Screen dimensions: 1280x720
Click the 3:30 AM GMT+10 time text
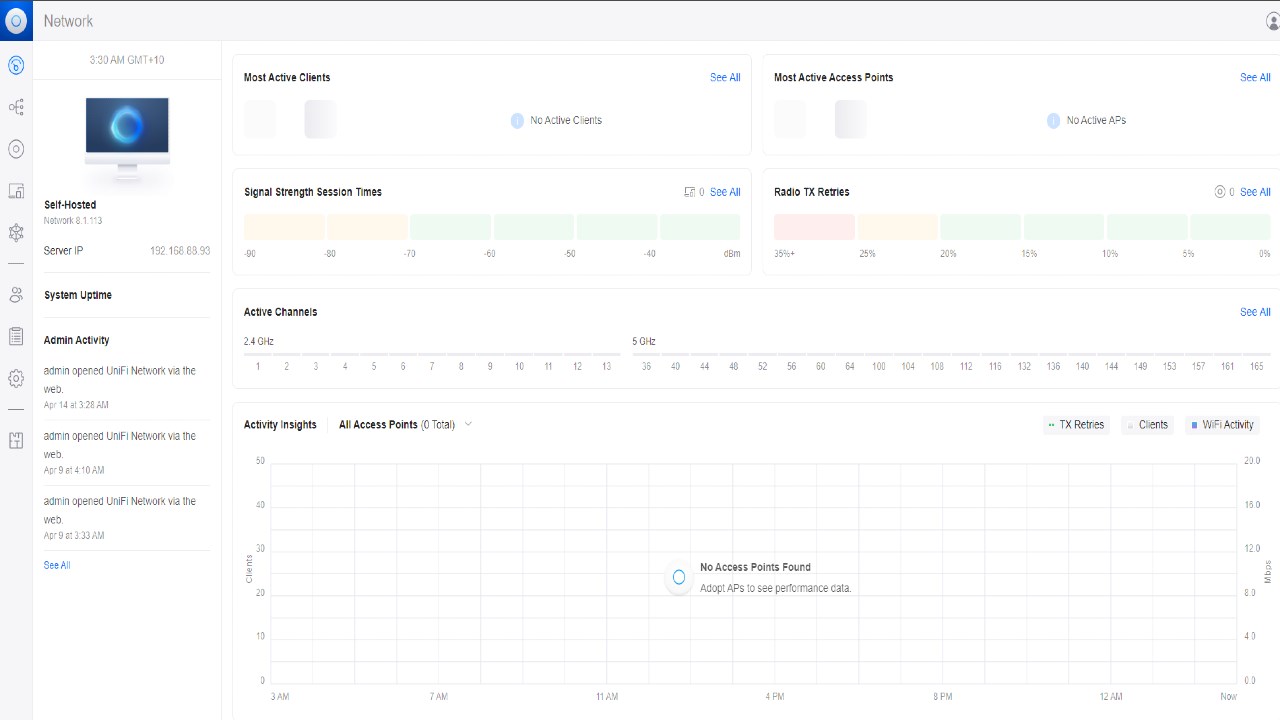pyautogui.click(x=127, y=60)
